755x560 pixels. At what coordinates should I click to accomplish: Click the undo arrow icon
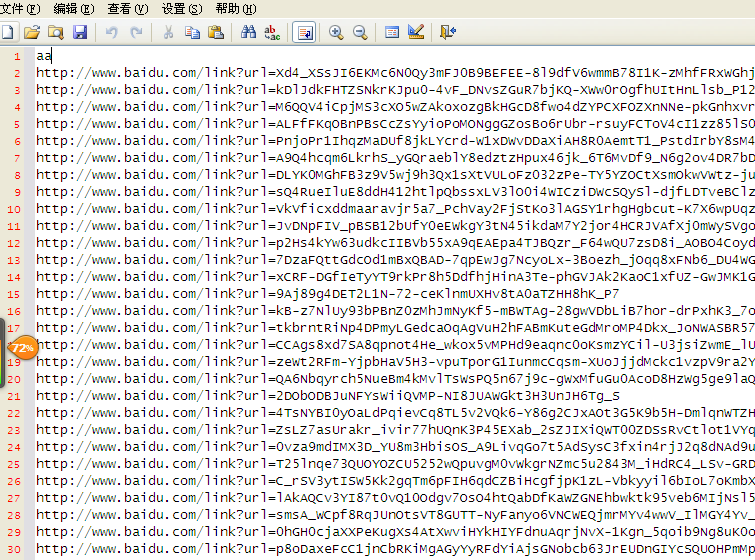click(112, 33)
